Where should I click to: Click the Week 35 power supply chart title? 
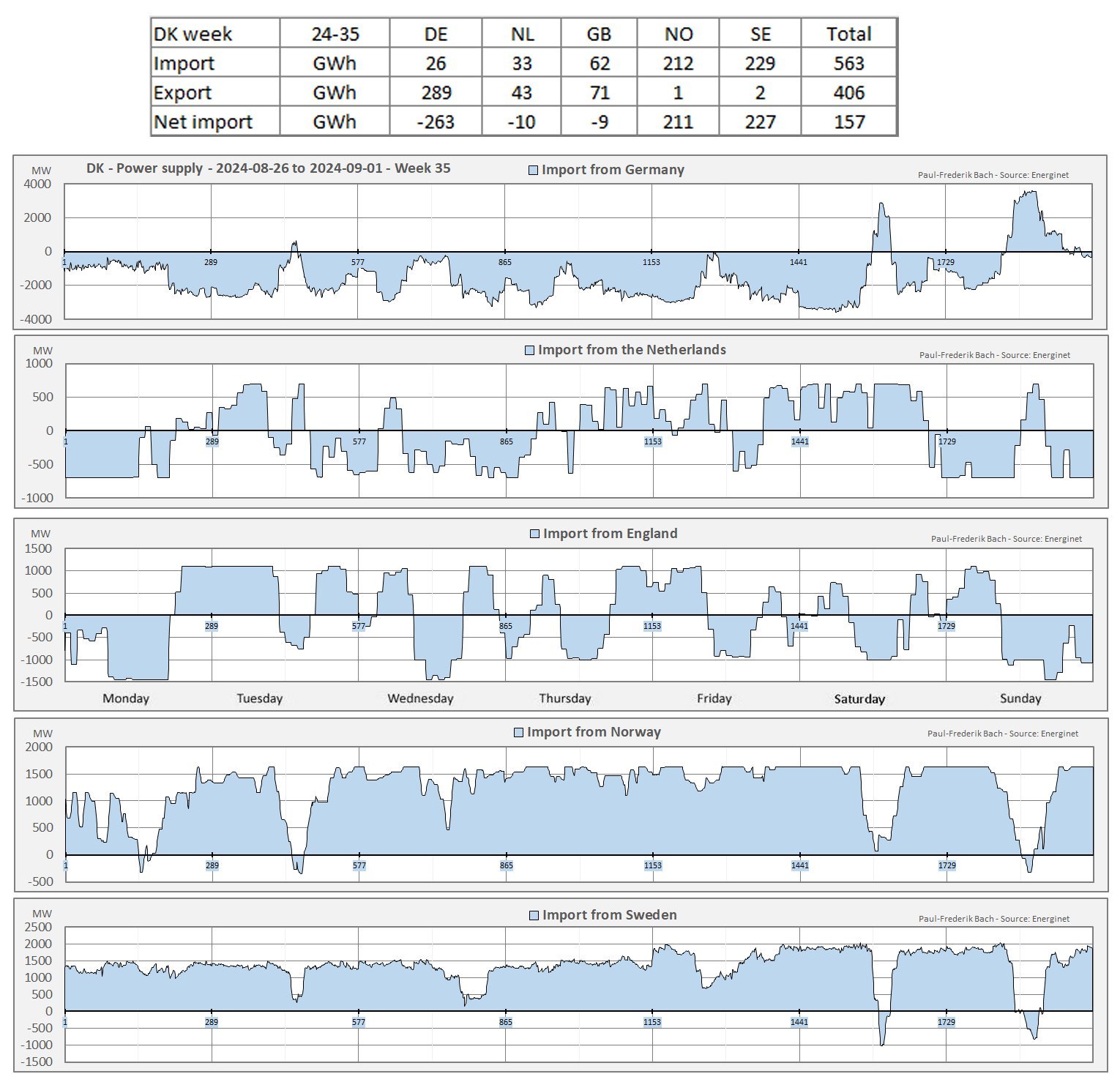pos(268,168)
